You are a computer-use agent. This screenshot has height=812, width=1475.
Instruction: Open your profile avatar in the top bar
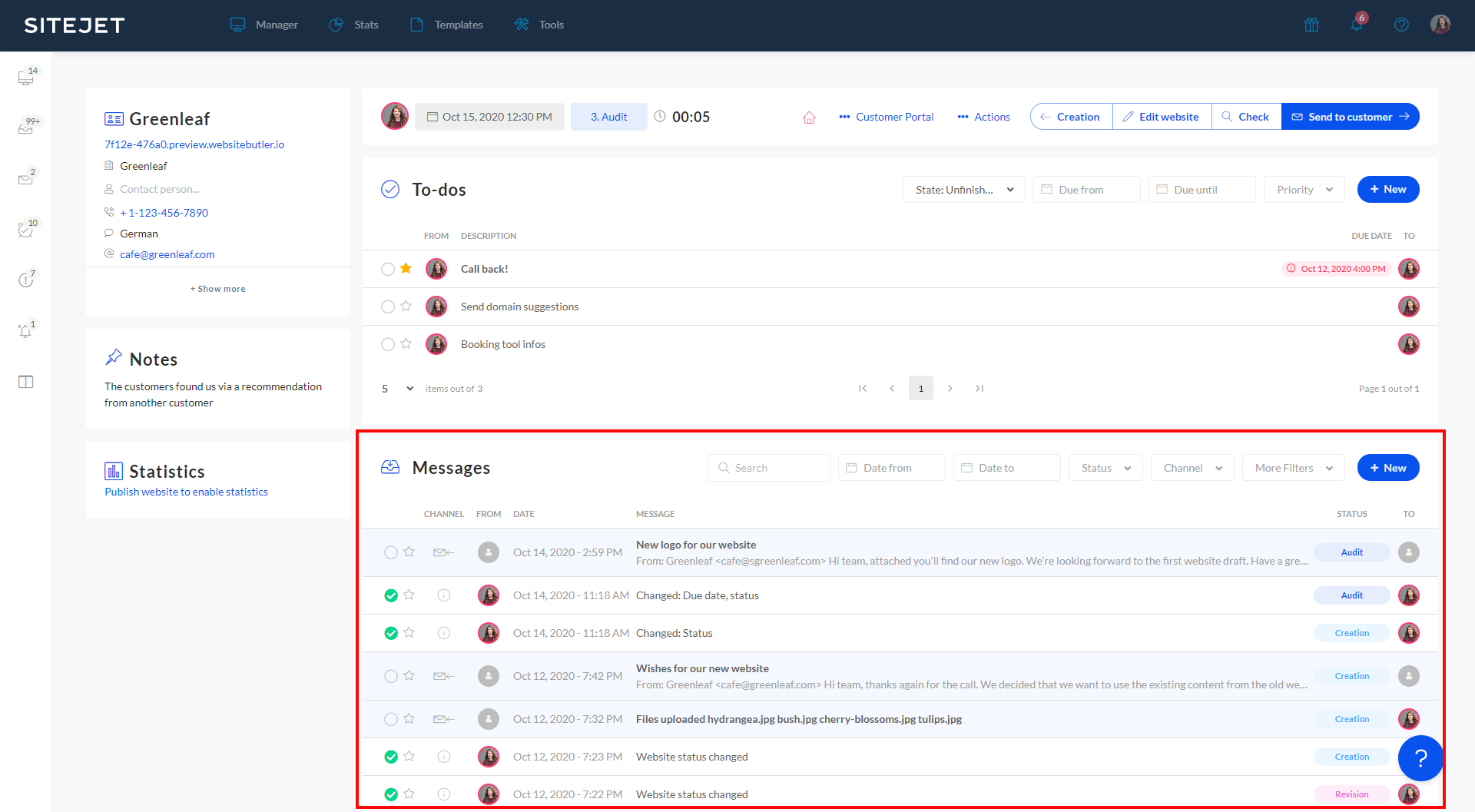1441,24
